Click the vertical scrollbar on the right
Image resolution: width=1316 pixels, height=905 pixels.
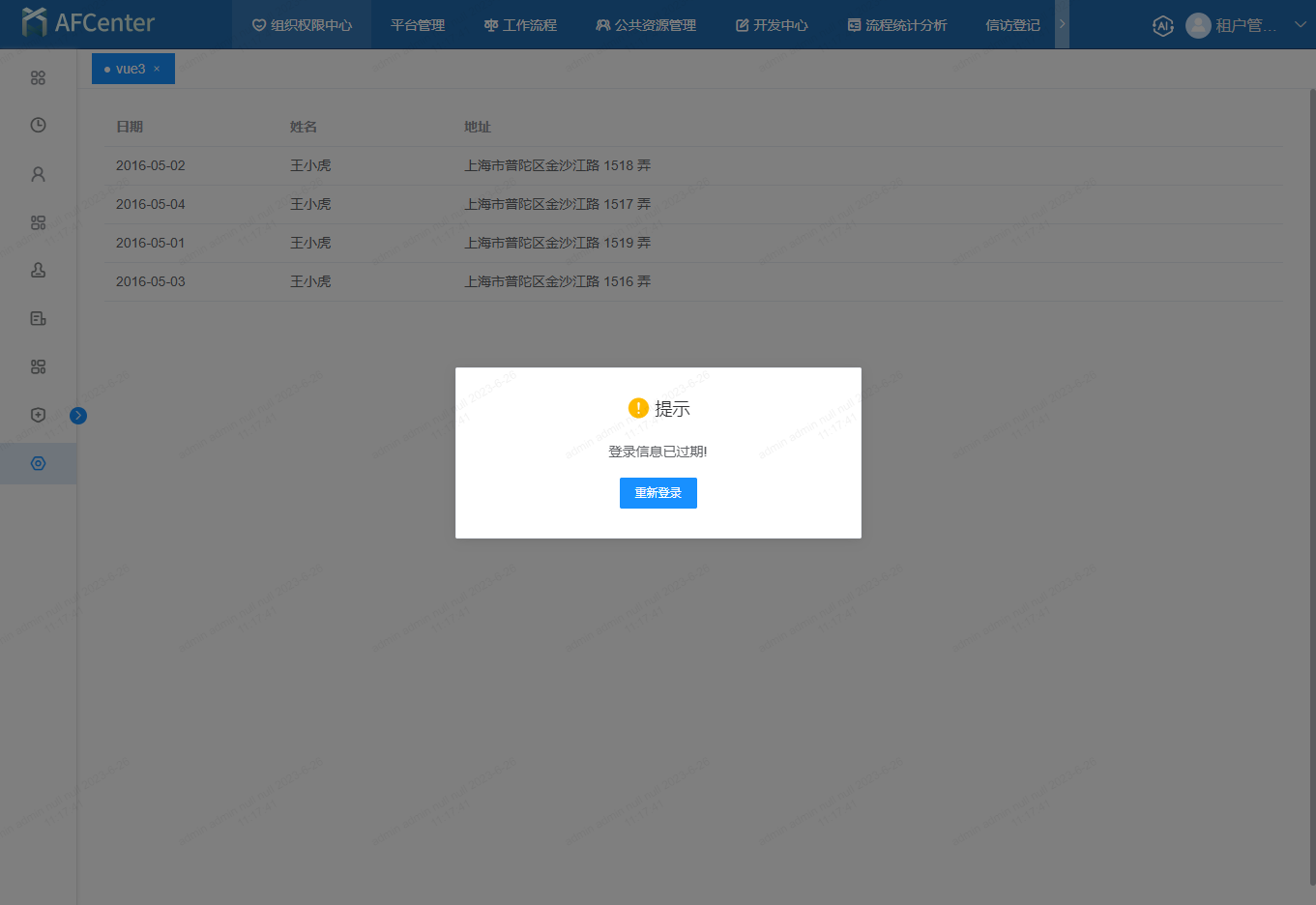coord(1311,483)
